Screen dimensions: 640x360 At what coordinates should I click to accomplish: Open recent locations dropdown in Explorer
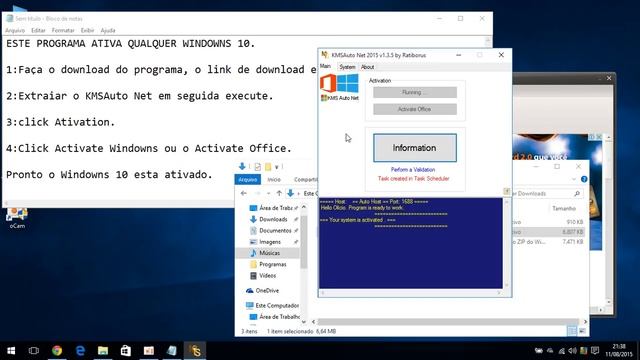pyautogui.click(x=268, y=193)
